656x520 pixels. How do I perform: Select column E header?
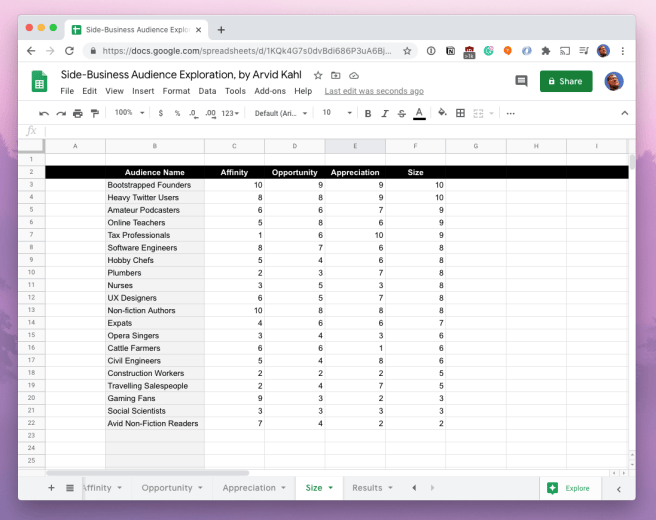(355, 146)
